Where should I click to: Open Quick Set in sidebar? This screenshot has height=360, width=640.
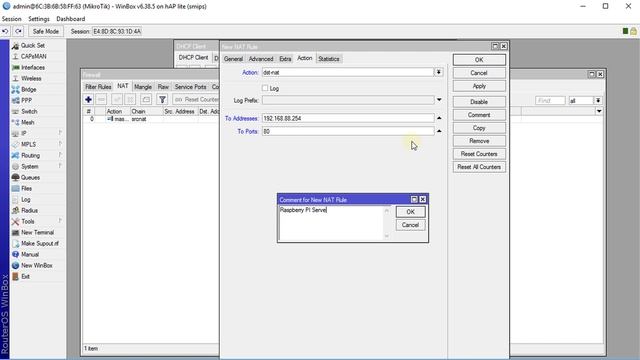point(33,45)
